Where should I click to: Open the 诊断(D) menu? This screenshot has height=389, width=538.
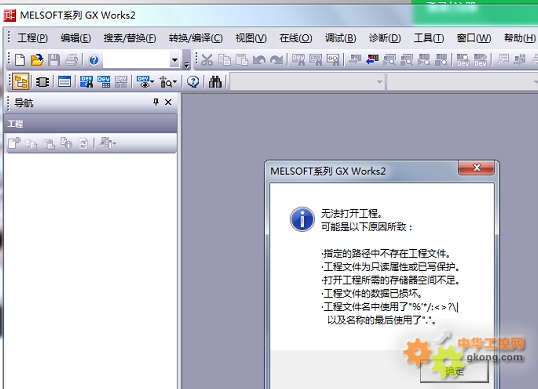point(385,38)
